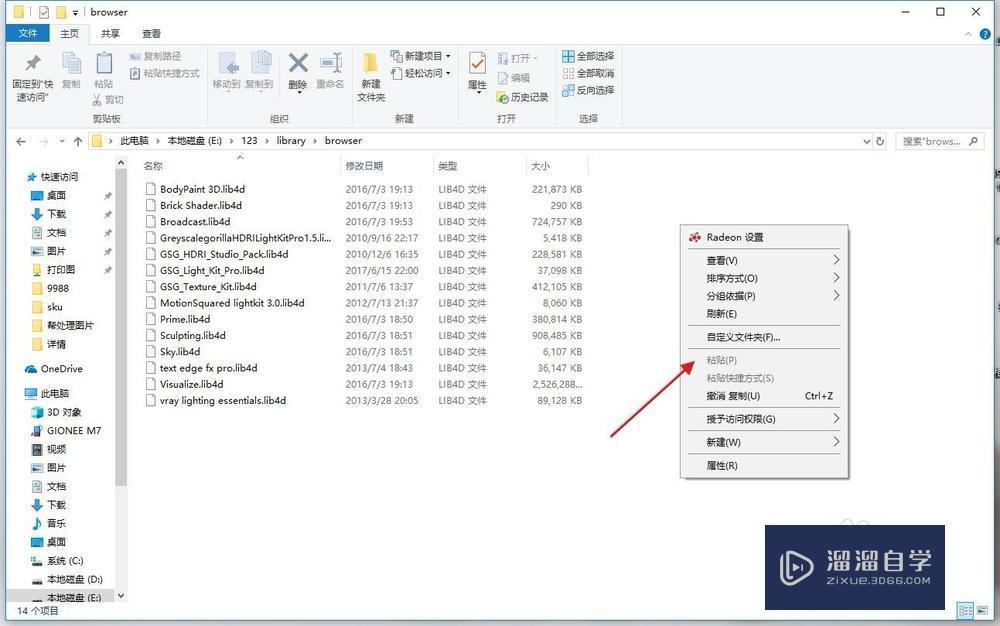1000x626 pixels.
Task: Click in the search browser box
Action: [939, 141]
